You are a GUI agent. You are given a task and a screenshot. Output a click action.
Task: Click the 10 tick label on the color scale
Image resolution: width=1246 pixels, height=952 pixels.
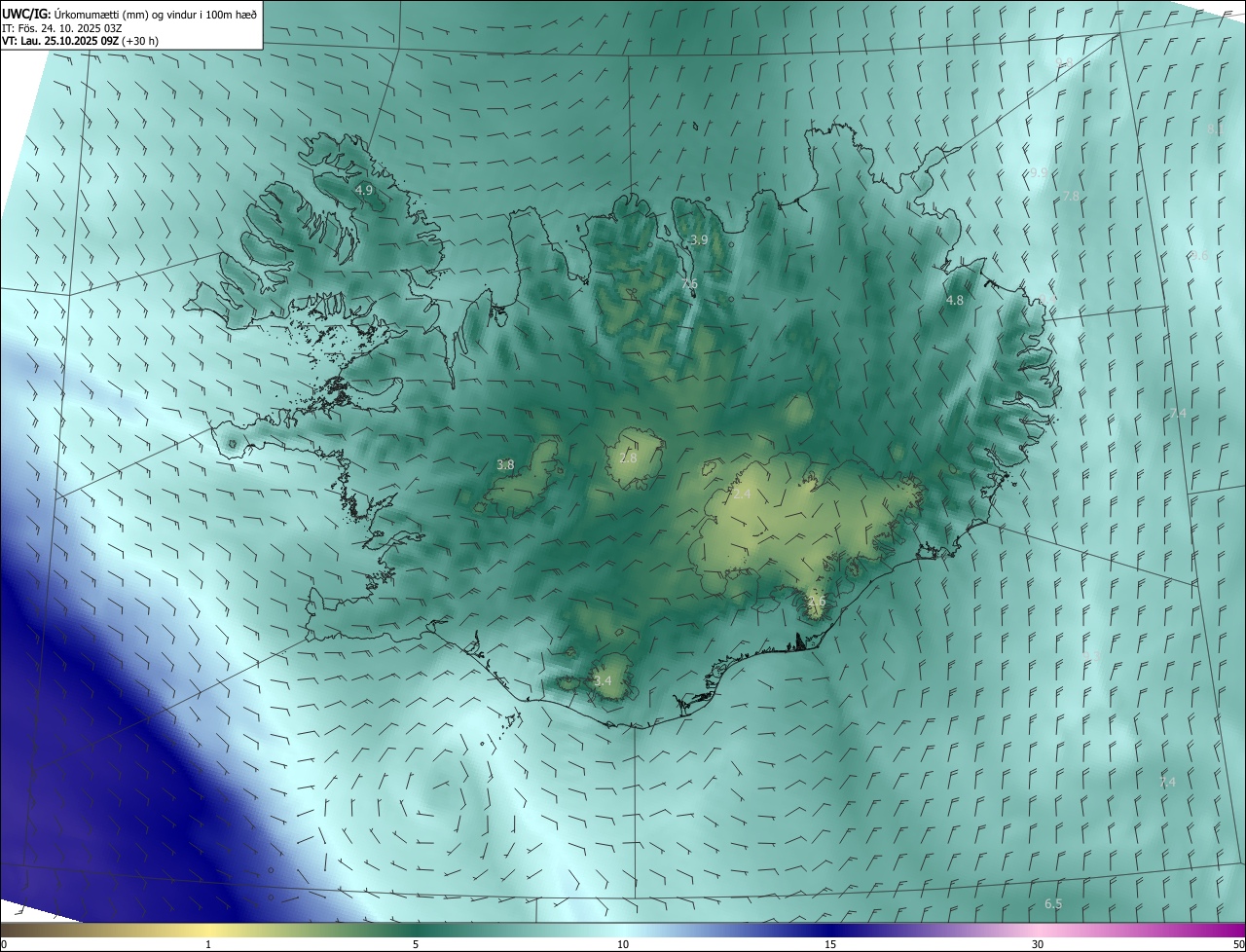pyautogui.click(x=623, y=944)
